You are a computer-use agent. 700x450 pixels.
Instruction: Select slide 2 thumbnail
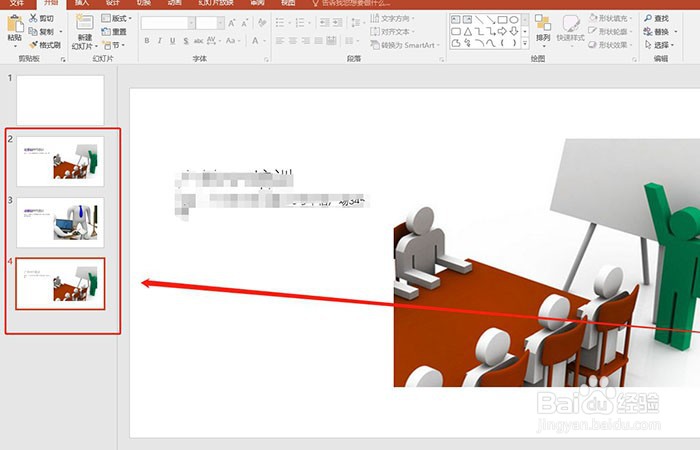tap(60, 161)
